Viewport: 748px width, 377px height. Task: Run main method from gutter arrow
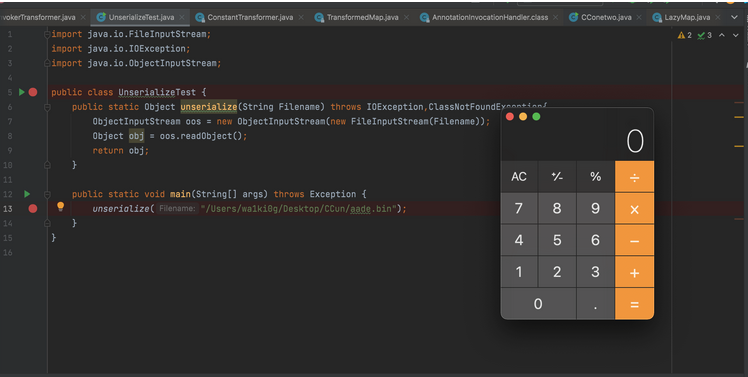[27, 194]
